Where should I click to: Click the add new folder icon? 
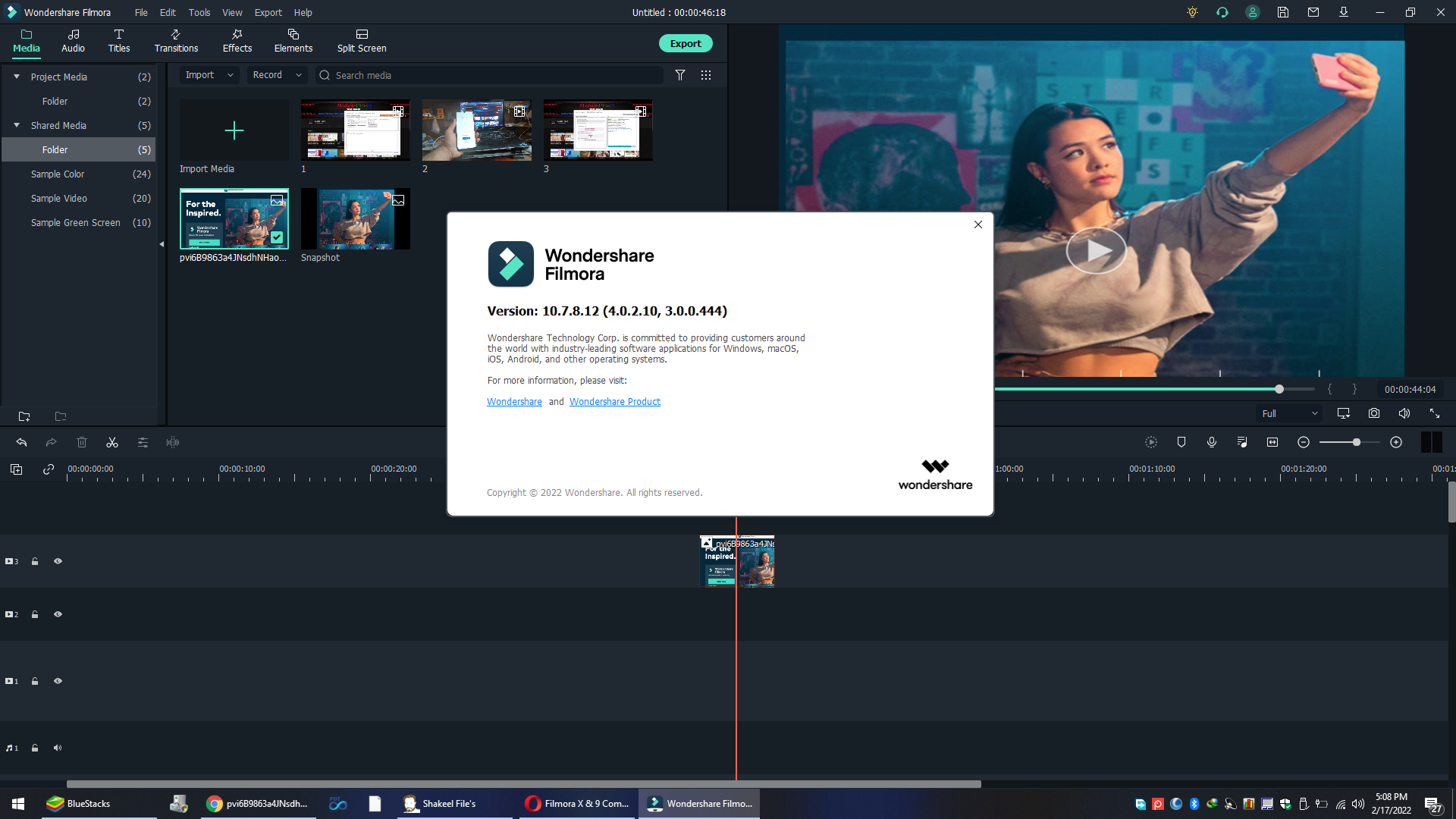click(24, 416)
